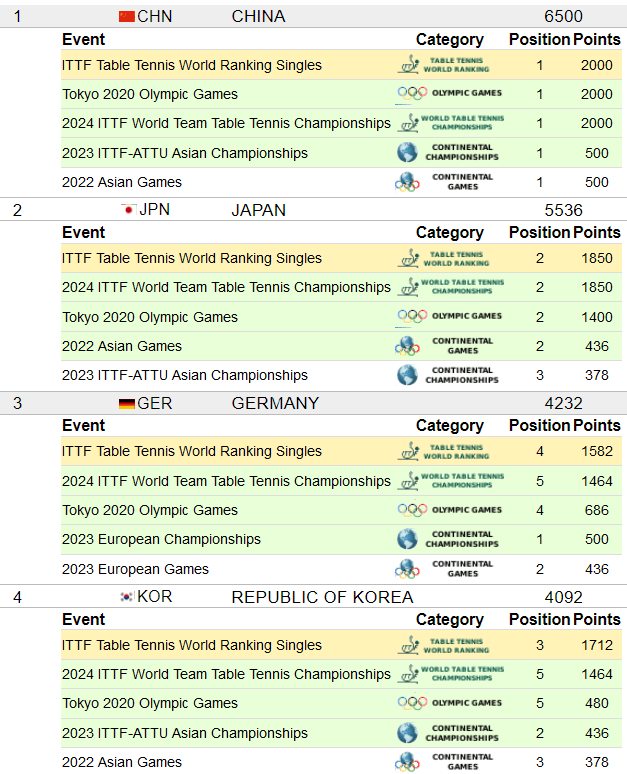627x774 pixels.
Task: Click Korea's Continental Championships globe icon
Action: [x=407, y=733]
